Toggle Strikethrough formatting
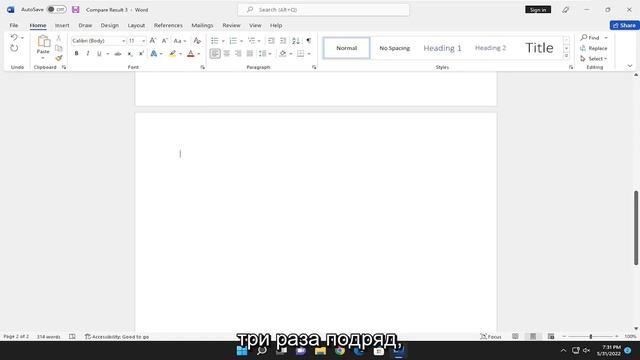 point(118,53)
